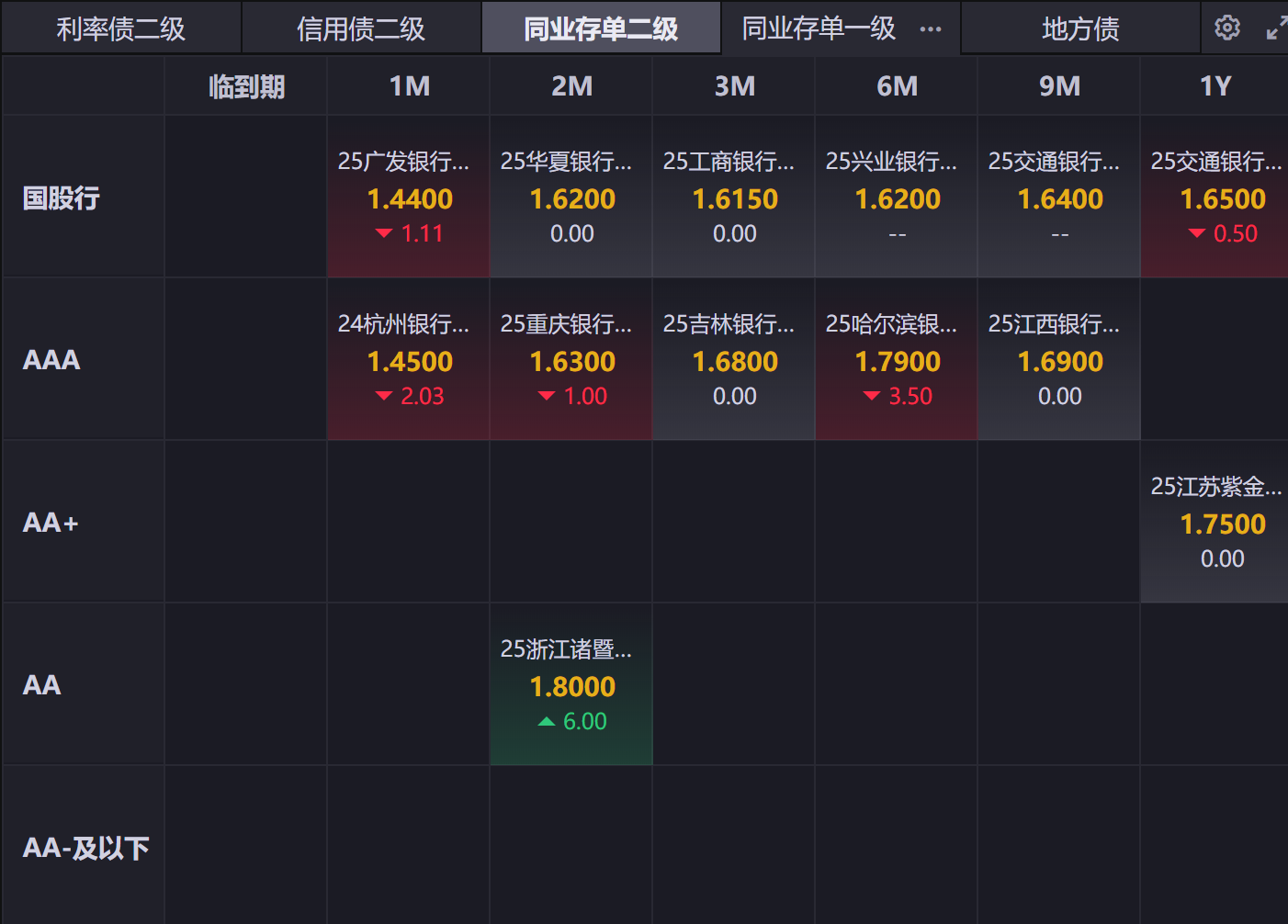
Task: Click the 25哈尔滨银行 1.7900 cell
Action: 897,360
